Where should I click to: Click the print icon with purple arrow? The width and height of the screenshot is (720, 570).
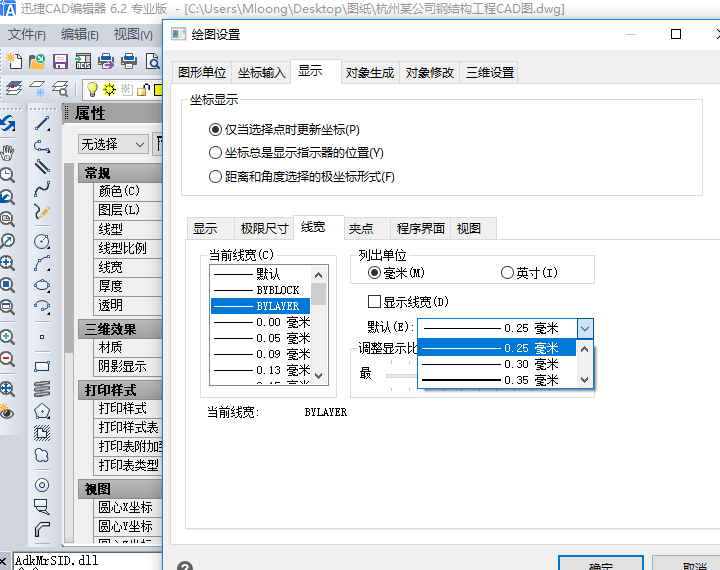tap(106, 61)
